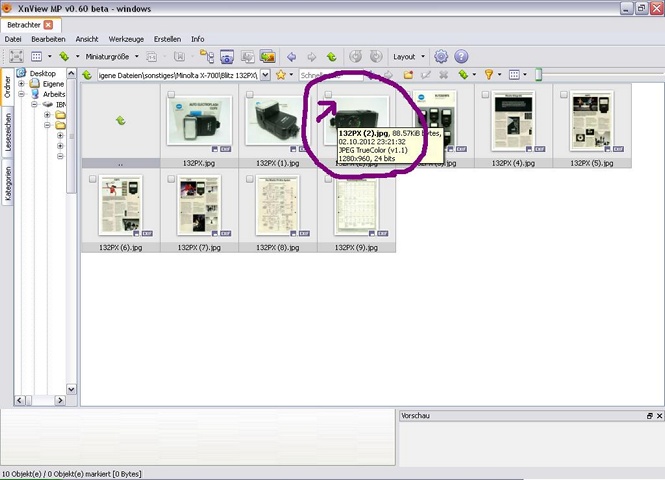The image size is (665, 480).
Task: Click the greyed bookmark icon in the main toolbar
Action: tap(179, 56)
